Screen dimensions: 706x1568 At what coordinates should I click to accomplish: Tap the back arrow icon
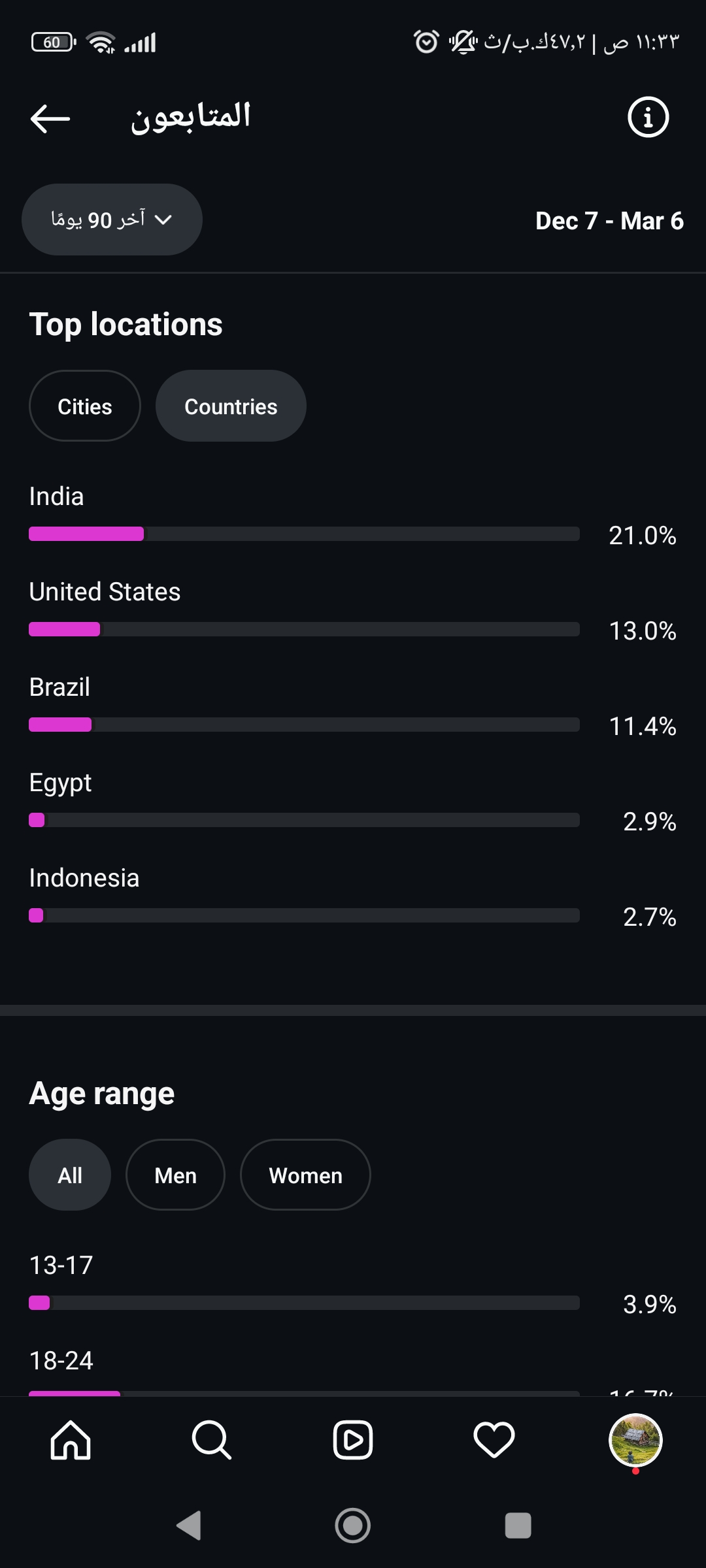click(50, 118)
